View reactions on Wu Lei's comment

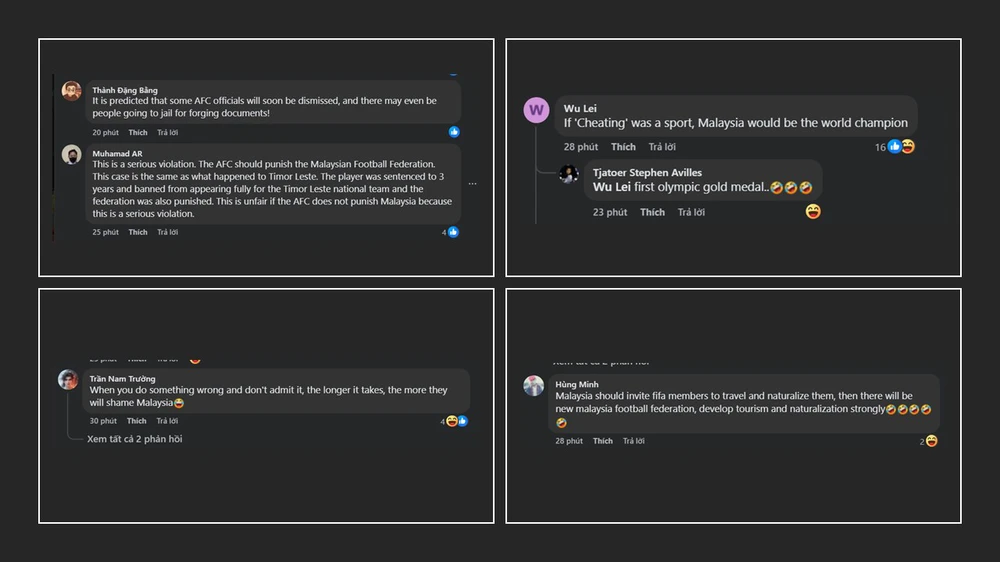(900, 147)
